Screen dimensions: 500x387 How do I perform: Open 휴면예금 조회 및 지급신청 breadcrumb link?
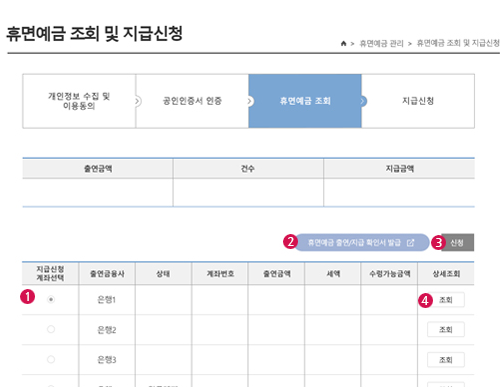click(x=458, y=43)
